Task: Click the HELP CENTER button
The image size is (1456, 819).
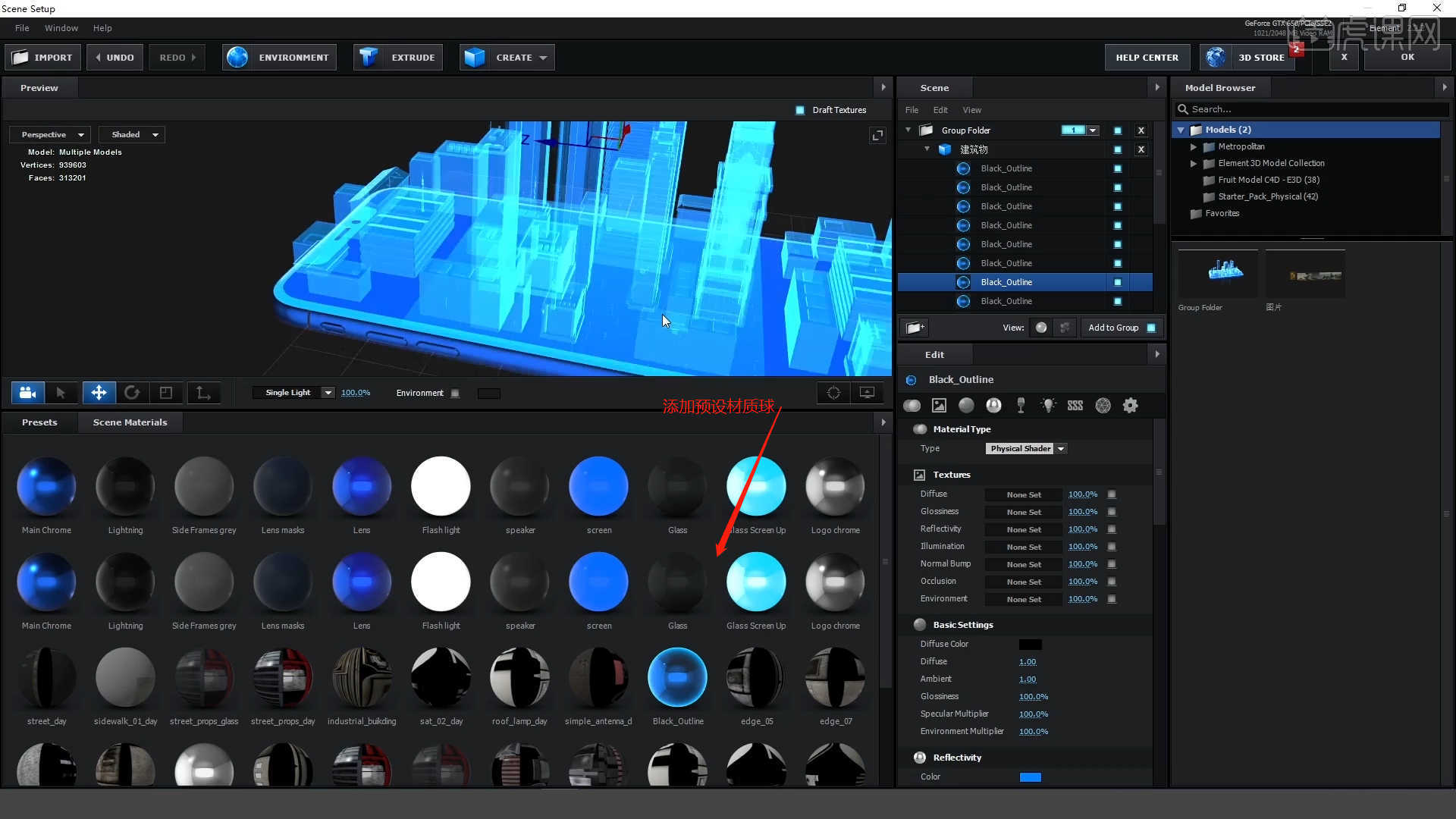Action: [x=1147, y=58]
